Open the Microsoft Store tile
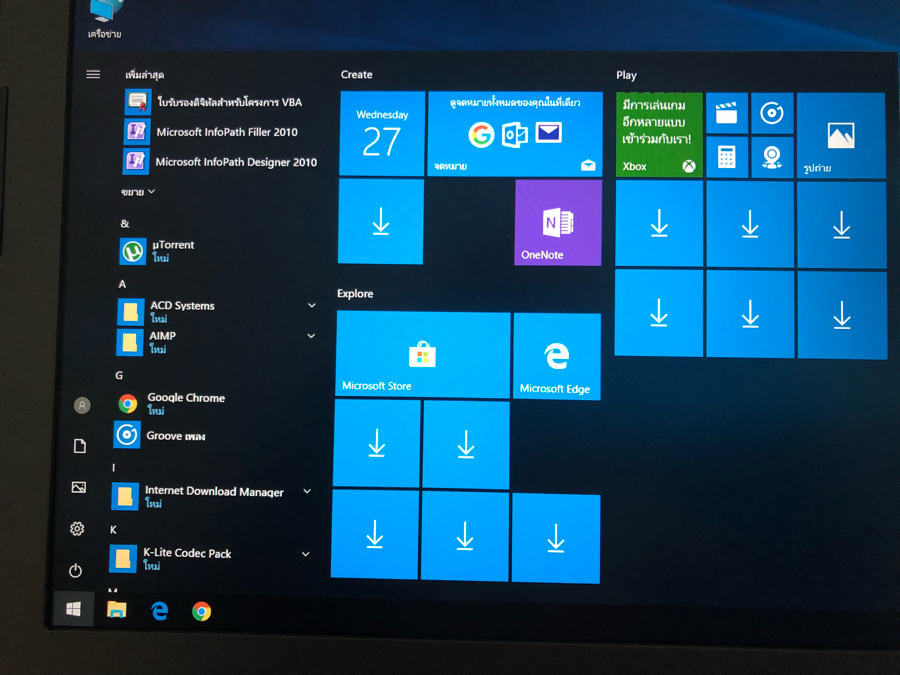Viewport: 900px width, 675px height. 422,355
